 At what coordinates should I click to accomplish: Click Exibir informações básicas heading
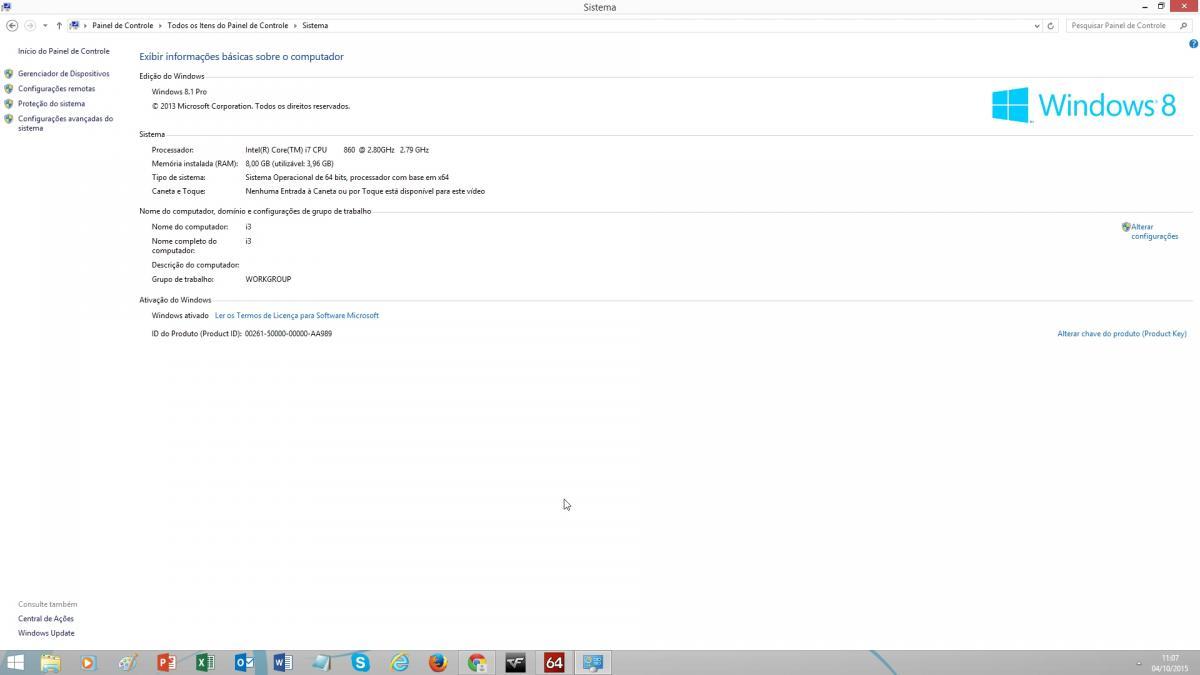click(241, 57)
